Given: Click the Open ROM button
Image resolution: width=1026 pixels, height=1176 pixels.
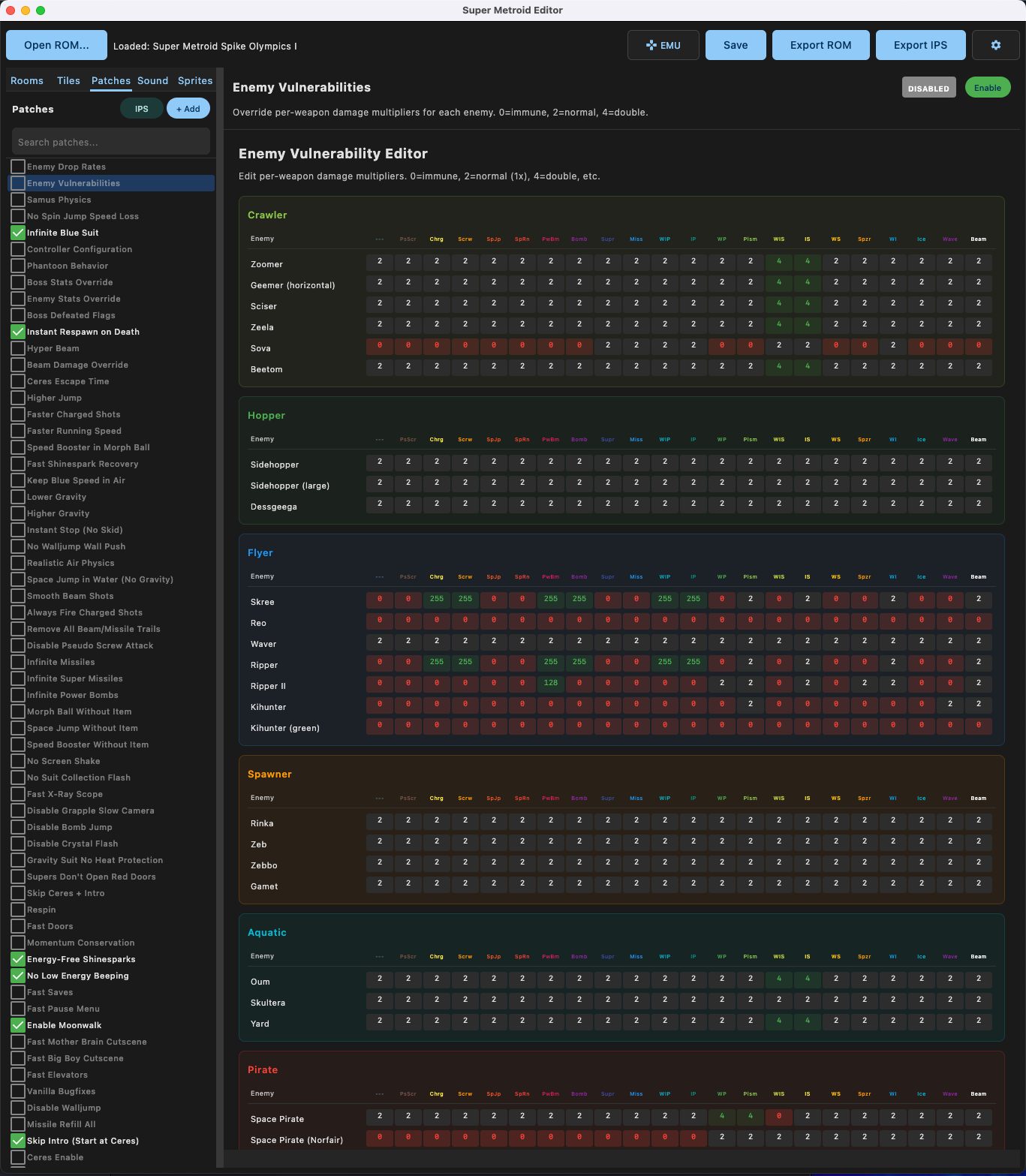Looking at the screenshot, I should coord(56,45).
